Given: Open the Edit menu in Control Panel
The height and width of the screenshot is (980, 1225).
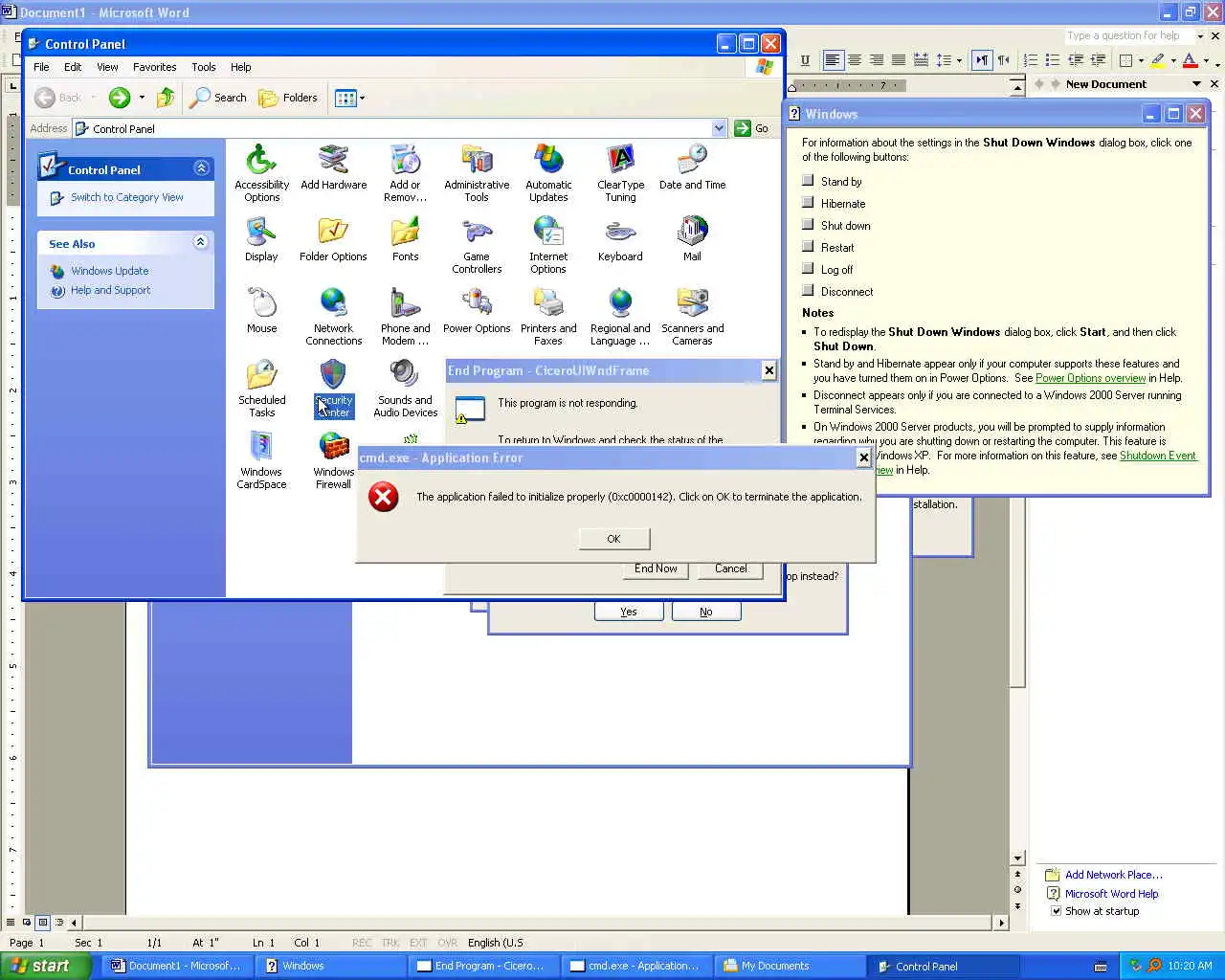Looking at the screenshot, I should pyautogui.click(x=73, y=67).
